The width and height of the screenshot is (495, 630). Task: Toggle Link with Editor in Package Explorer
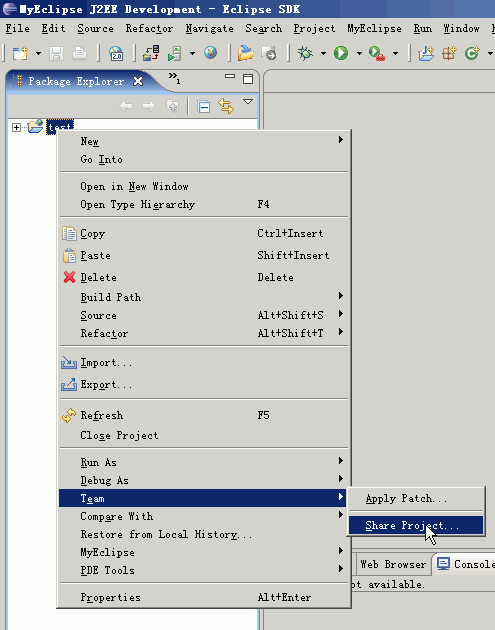tap(226, 106)
